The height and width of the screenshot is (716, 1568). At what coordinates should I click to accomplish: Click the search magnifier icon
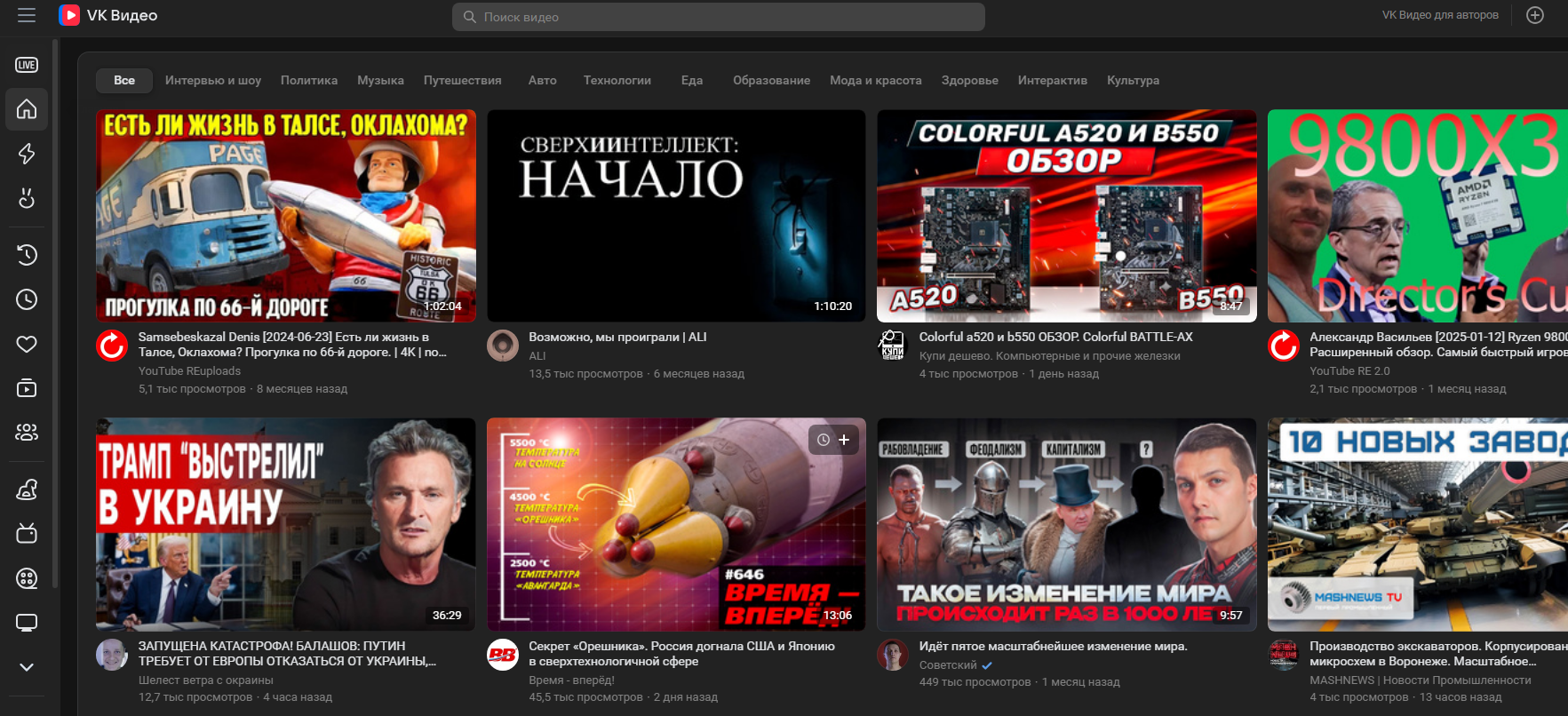tap(469, 17)
